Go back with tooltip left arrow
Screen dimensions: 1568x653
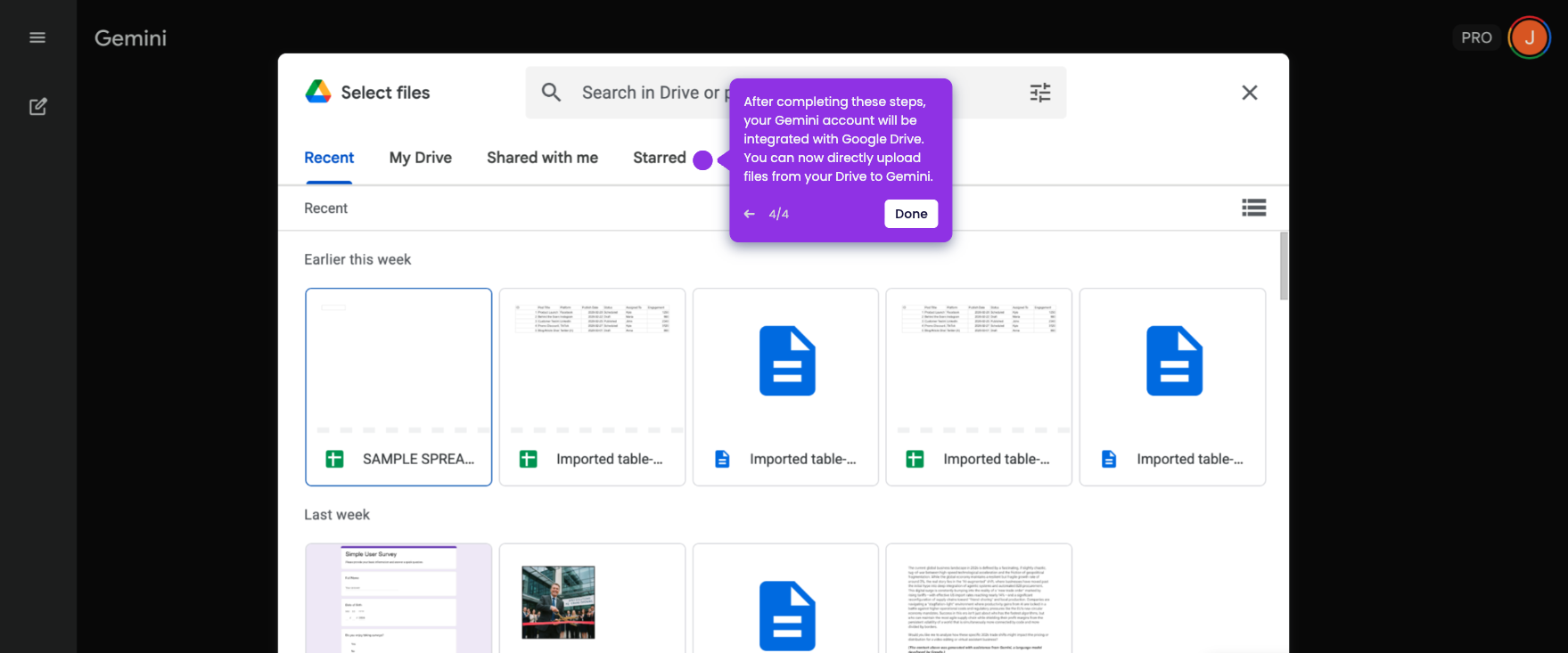[750, 214]
